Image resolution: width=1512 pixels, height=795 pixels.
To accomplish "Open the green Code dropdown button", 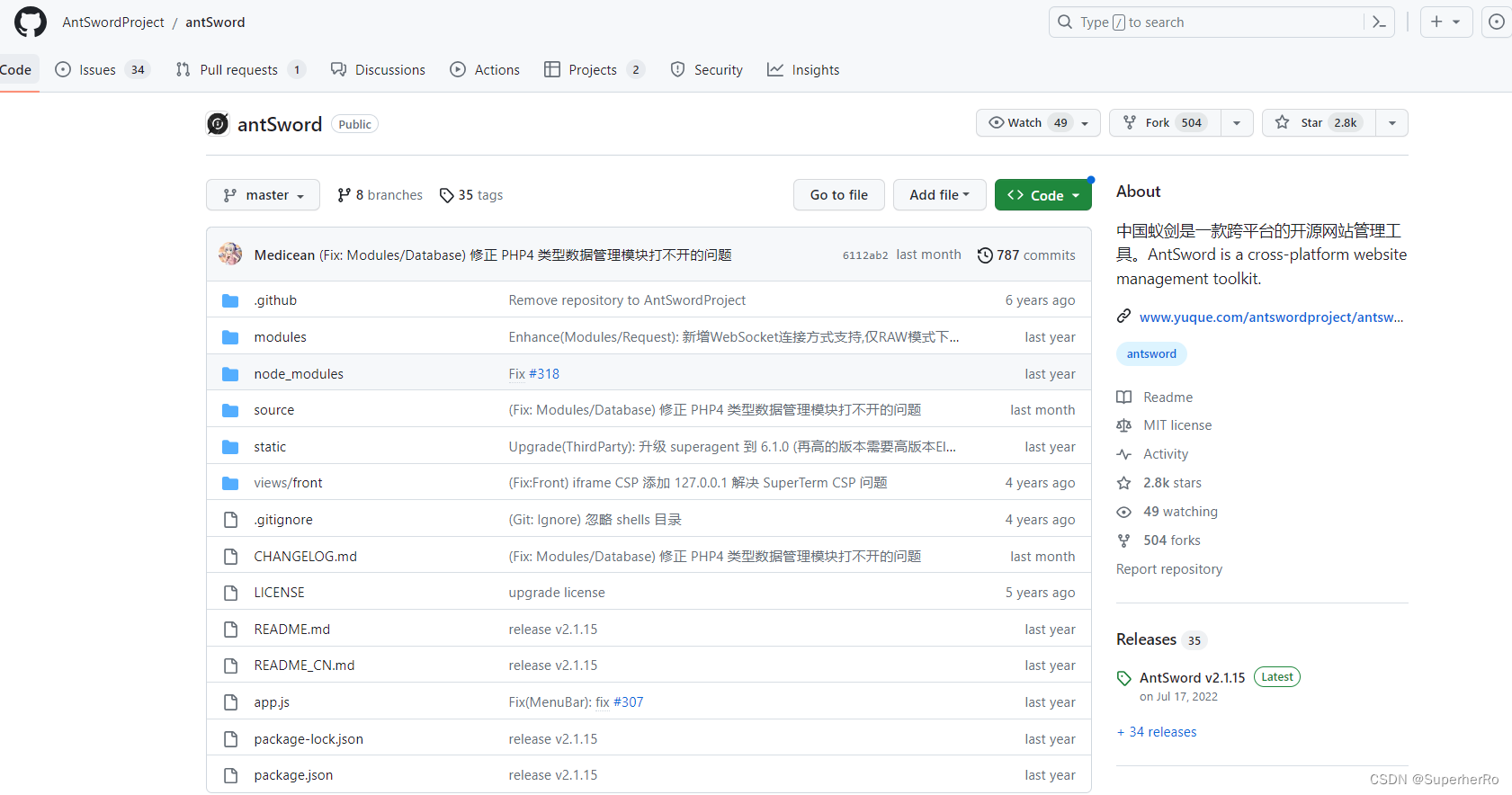I will tap(1042, 195).
